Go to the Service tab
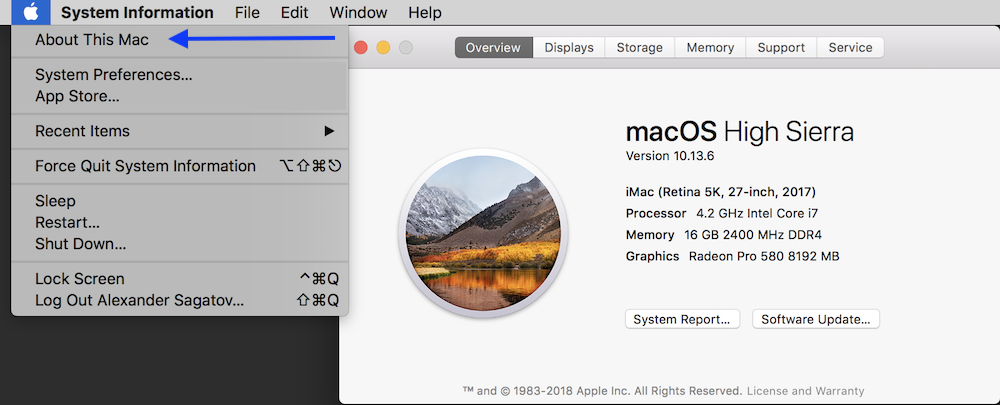The height and width of the screenshot is (405, 1000). pyautogui.click(x=850, y=48)
